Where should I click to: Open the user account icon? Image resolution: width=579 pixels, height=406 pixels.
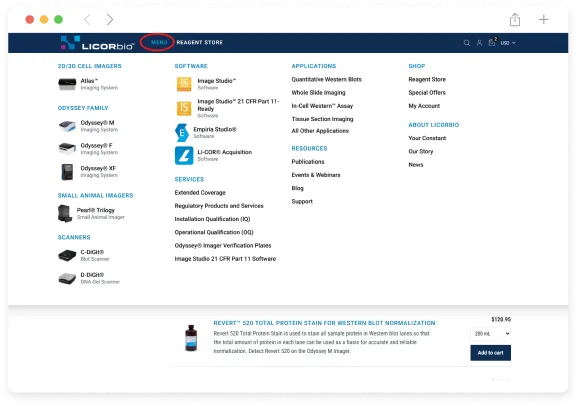point(479,43)
